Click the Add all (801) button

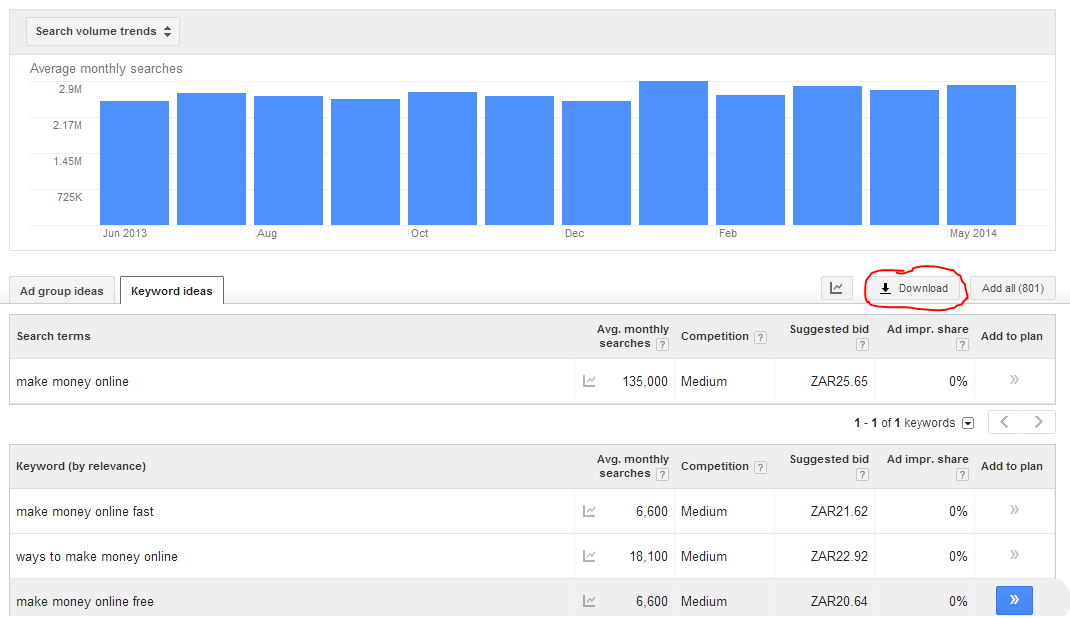1012,288
